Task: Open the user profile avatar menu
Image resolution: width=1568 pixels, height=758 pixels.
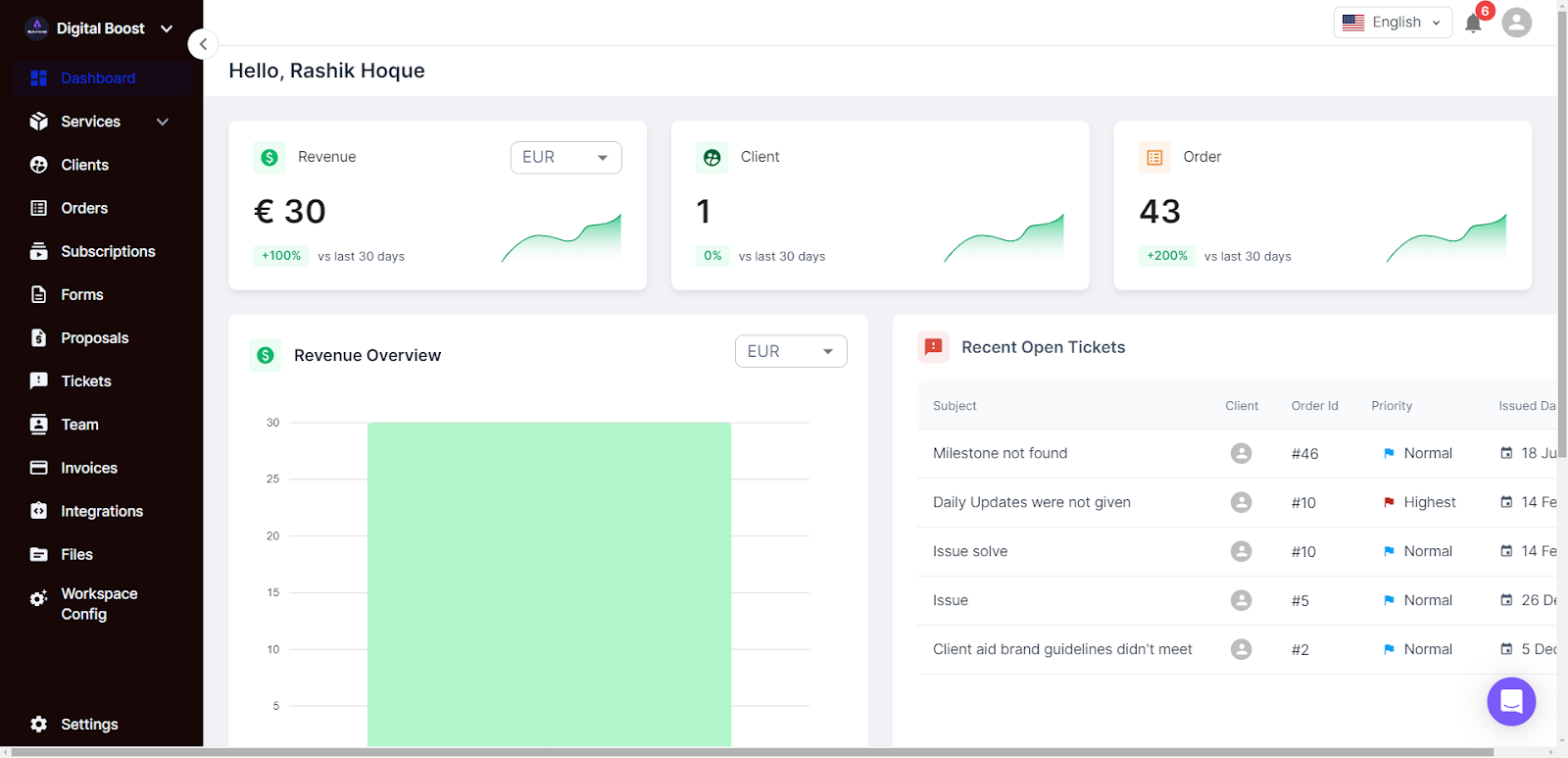Action: coord(1516,23)
